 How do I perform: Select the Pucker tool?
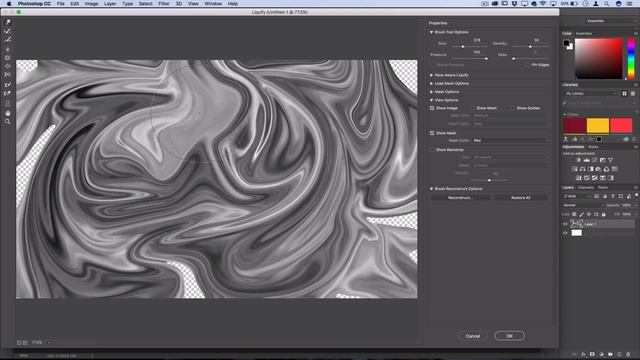click(7, 58)
